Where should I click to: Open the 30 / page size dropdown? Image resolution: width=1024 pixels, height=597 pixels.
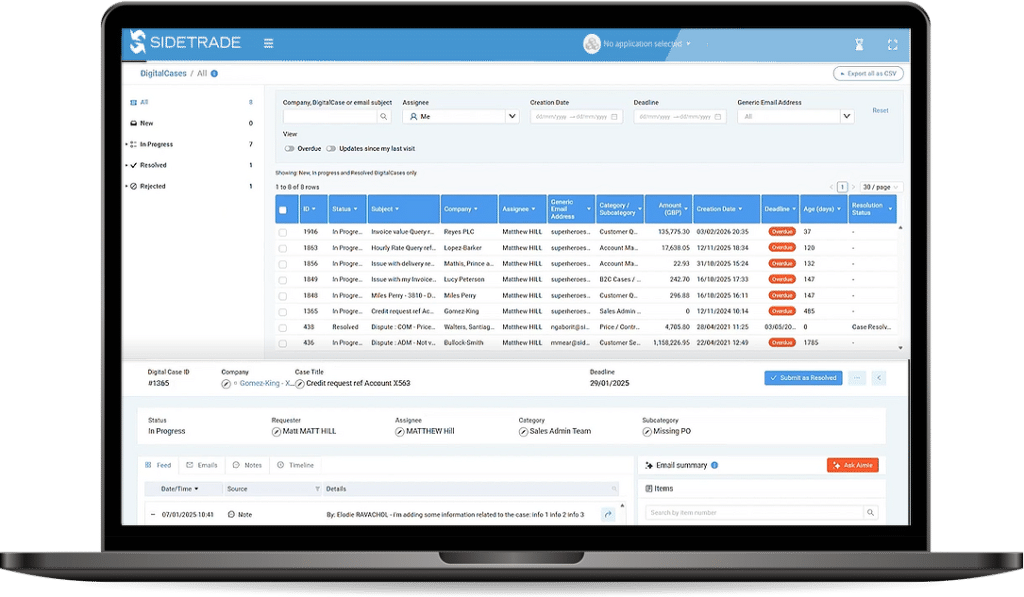(882, 187)
